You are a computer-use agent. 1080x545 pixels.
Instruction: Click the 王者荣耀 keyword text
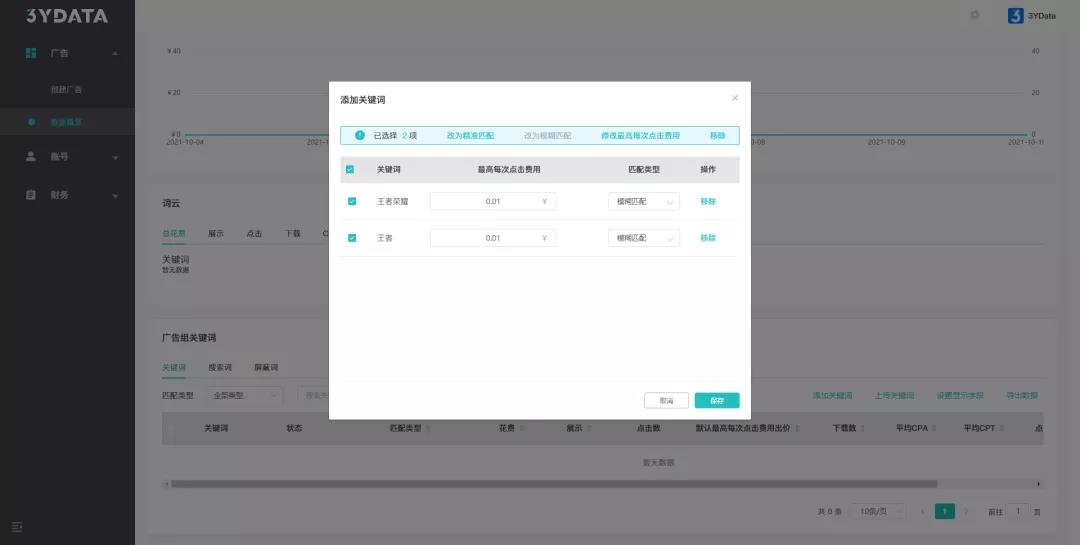click(393, 201)
